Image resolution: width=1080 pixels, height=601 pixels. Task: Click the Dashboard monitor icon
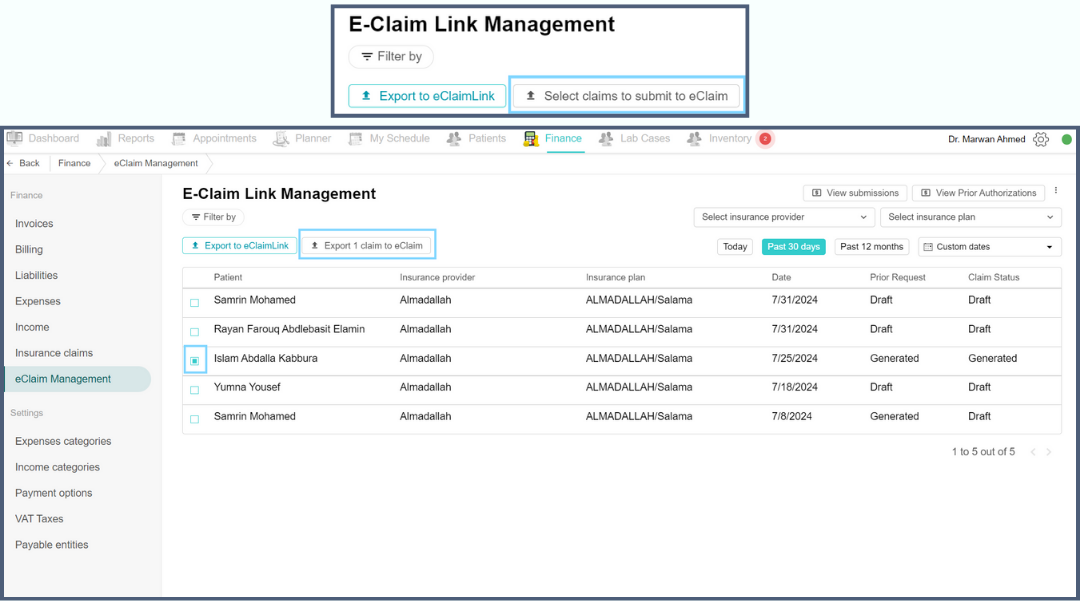coord(14,138)
